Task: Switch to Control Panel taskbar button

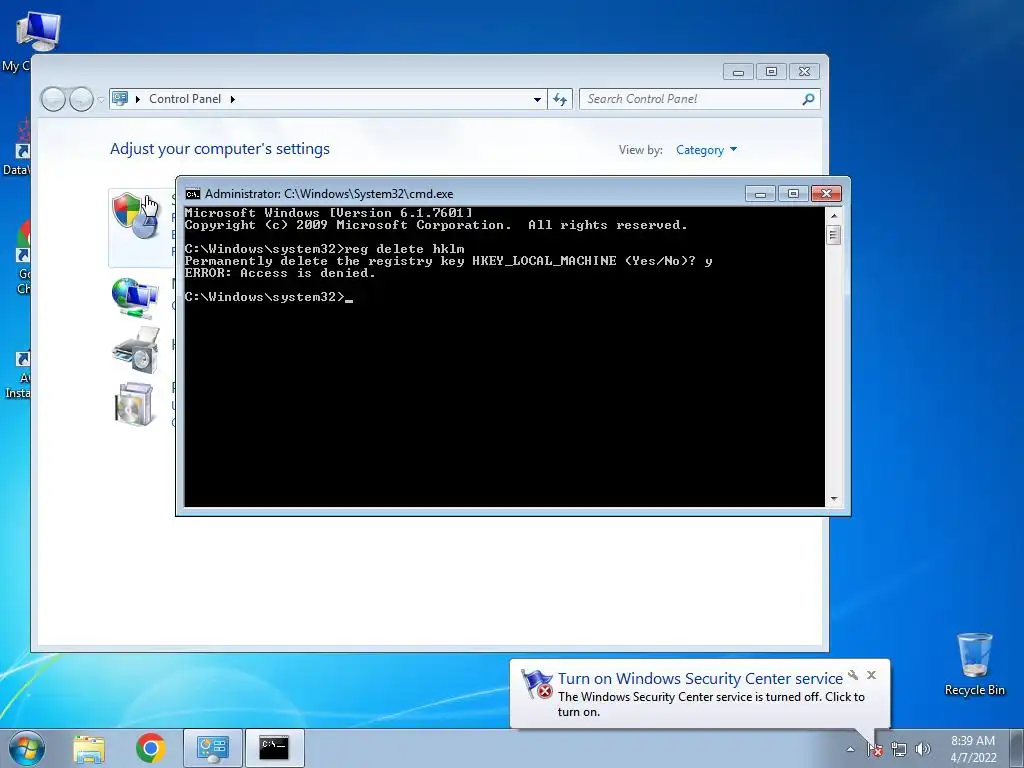Action: [x=213, y=748]
